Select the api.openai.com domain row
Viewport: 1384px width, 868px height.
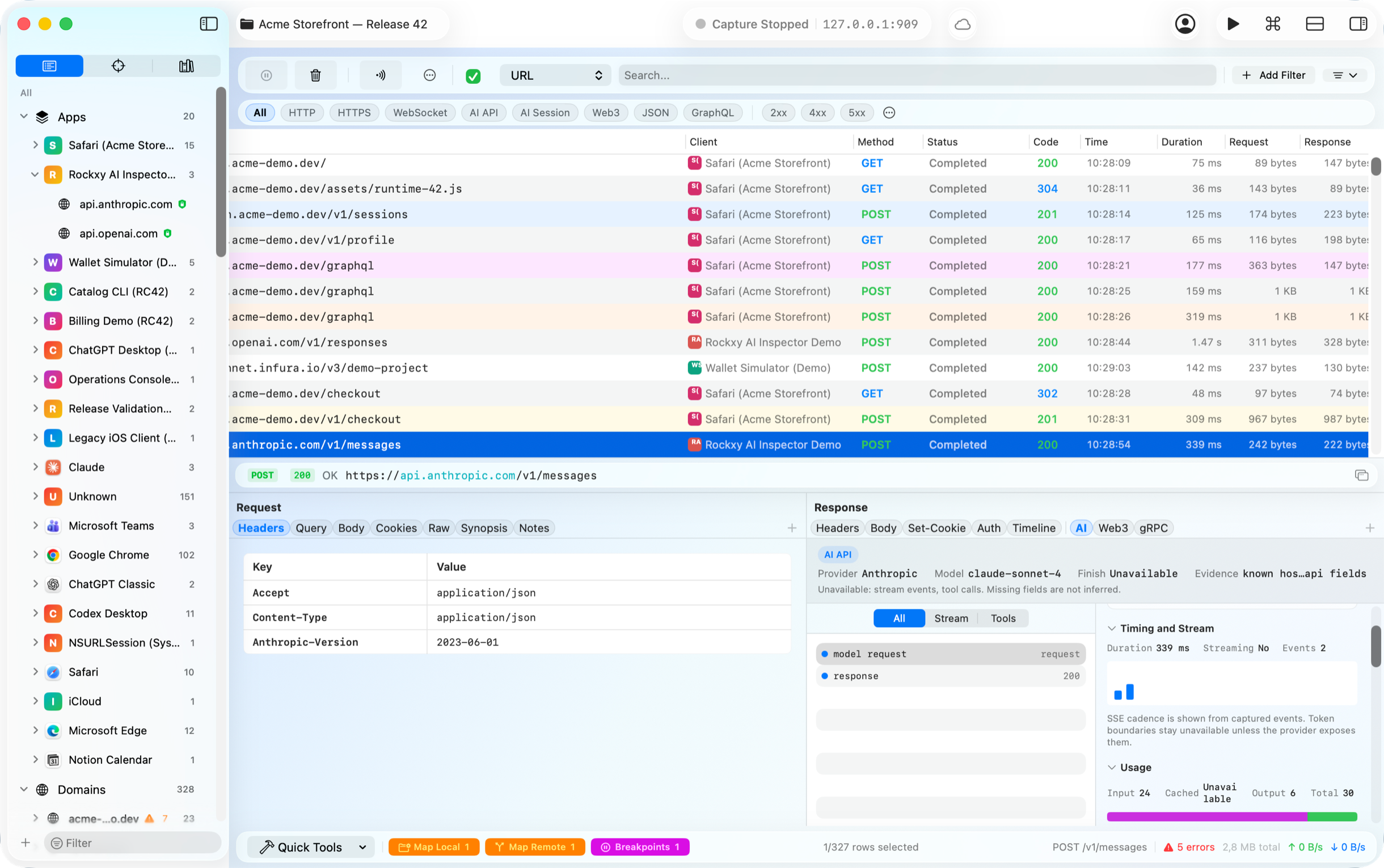point(118,233)
